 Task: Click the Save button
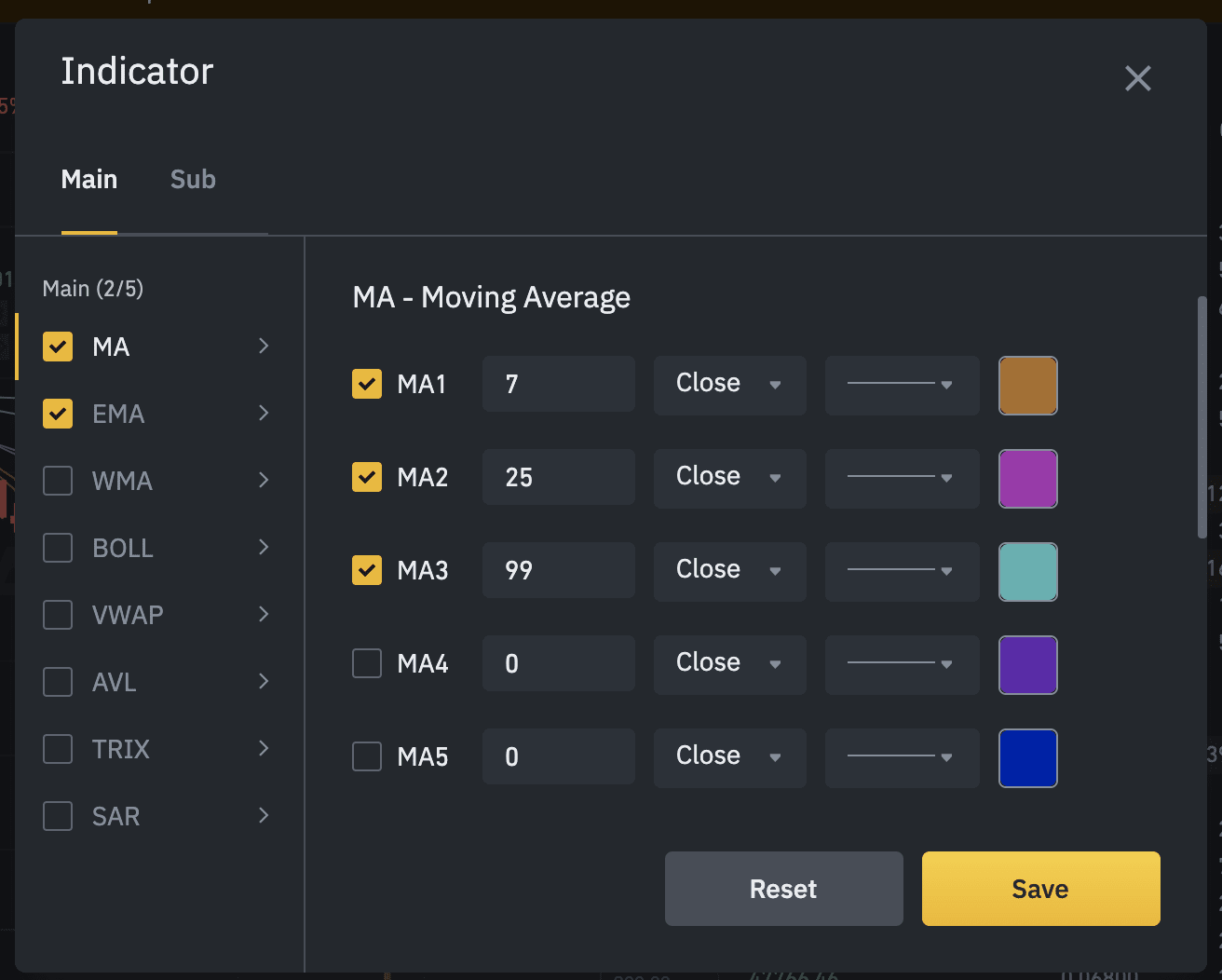coord(1040,889)
